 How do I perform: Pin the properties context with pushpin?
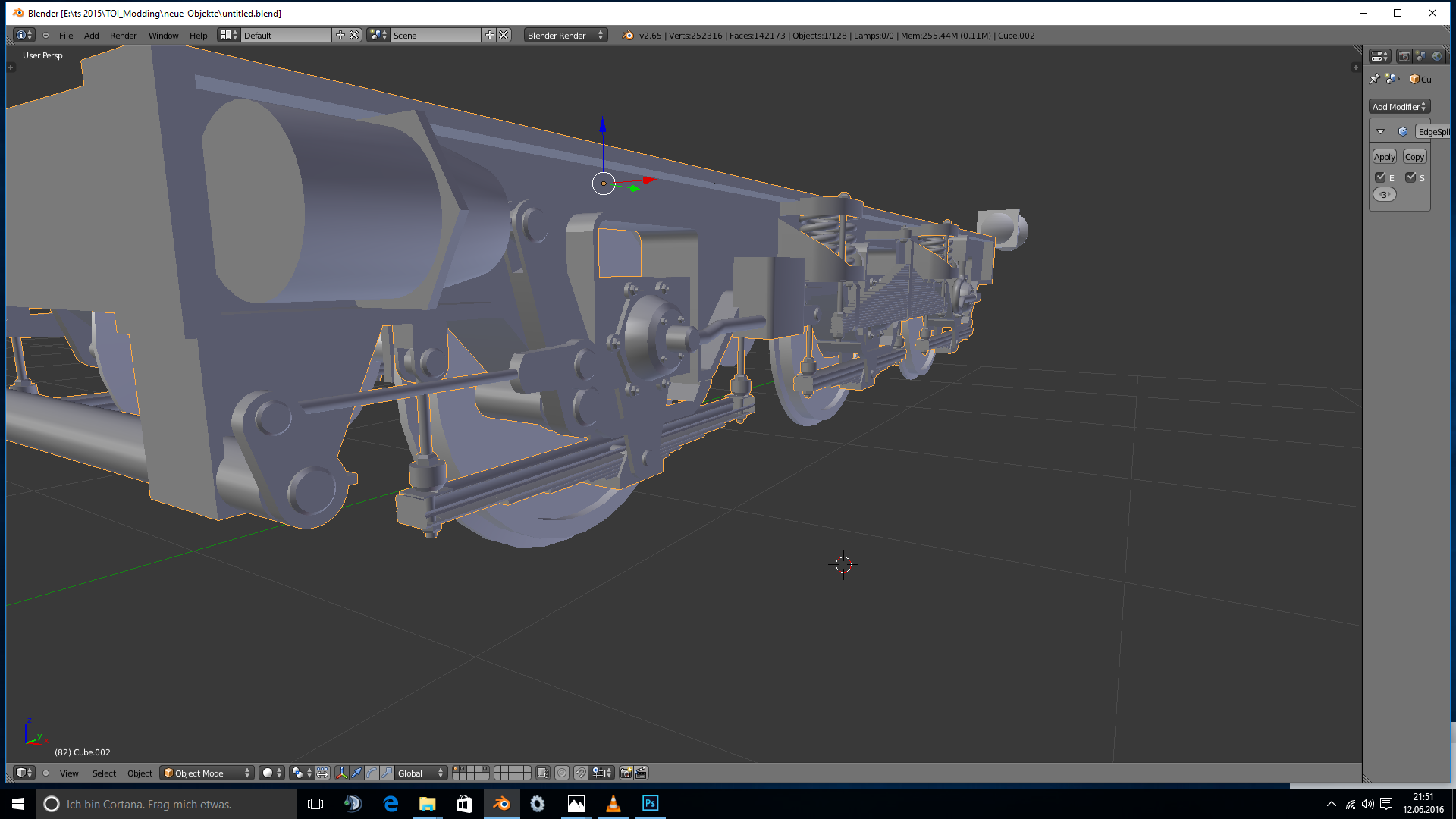[x=1375, y=79]
